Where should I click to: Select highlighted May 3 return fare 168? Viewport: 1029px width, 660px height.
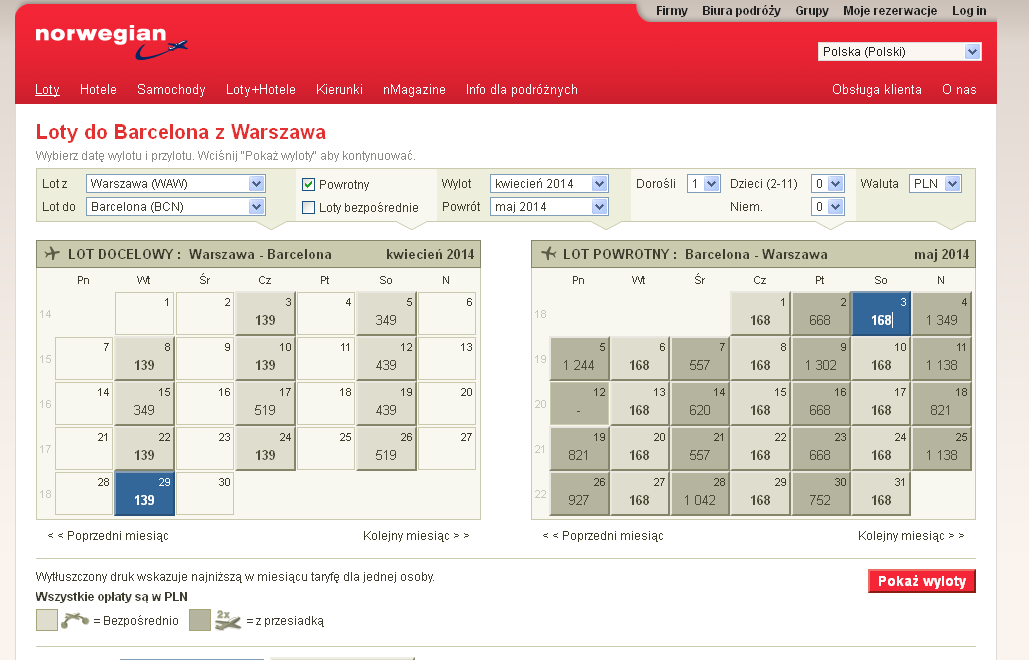pos(881,314)
